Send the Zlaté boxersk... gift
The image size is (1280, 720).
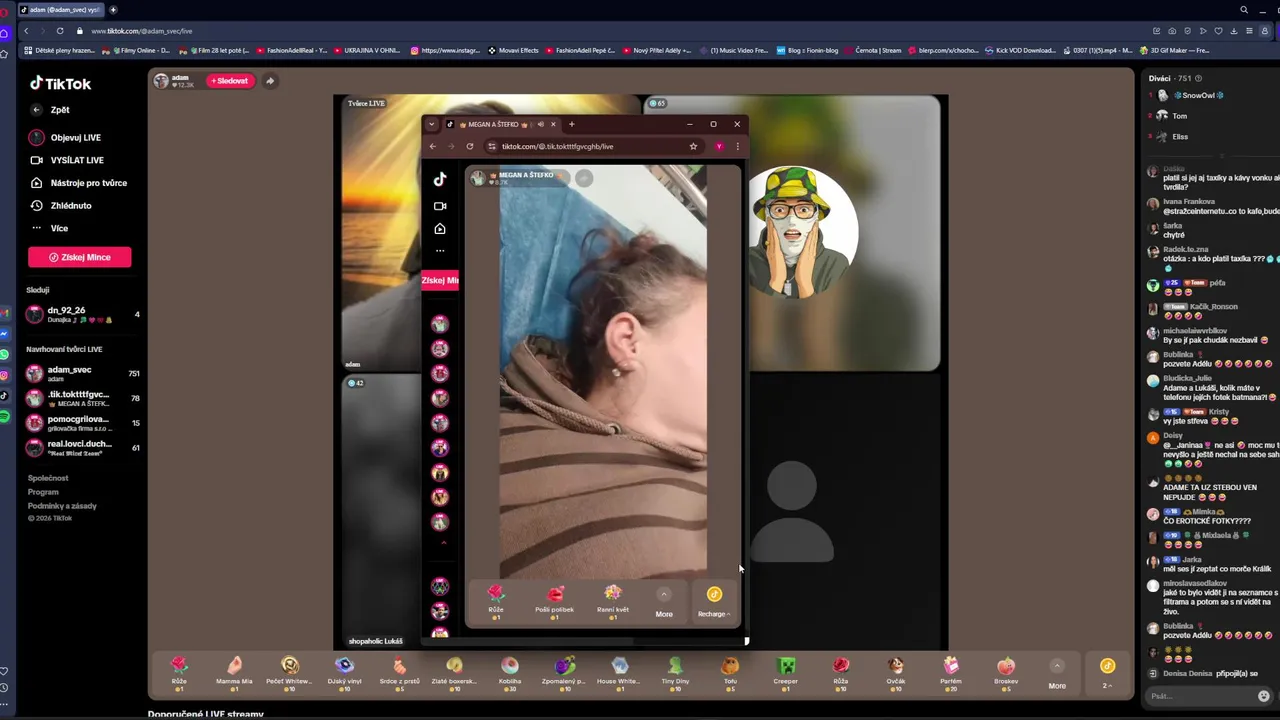[x=455, y=673]
